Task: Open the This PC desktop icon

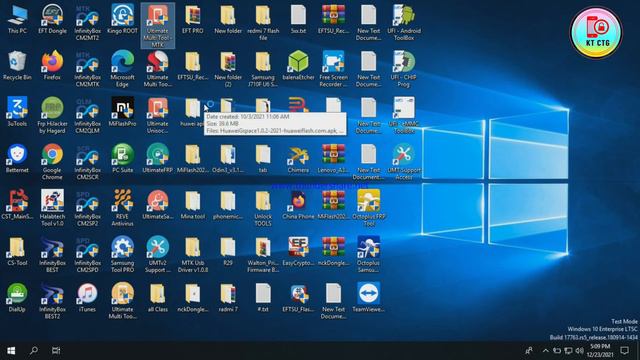Action: pyautogui.click(x=17, y=20)
